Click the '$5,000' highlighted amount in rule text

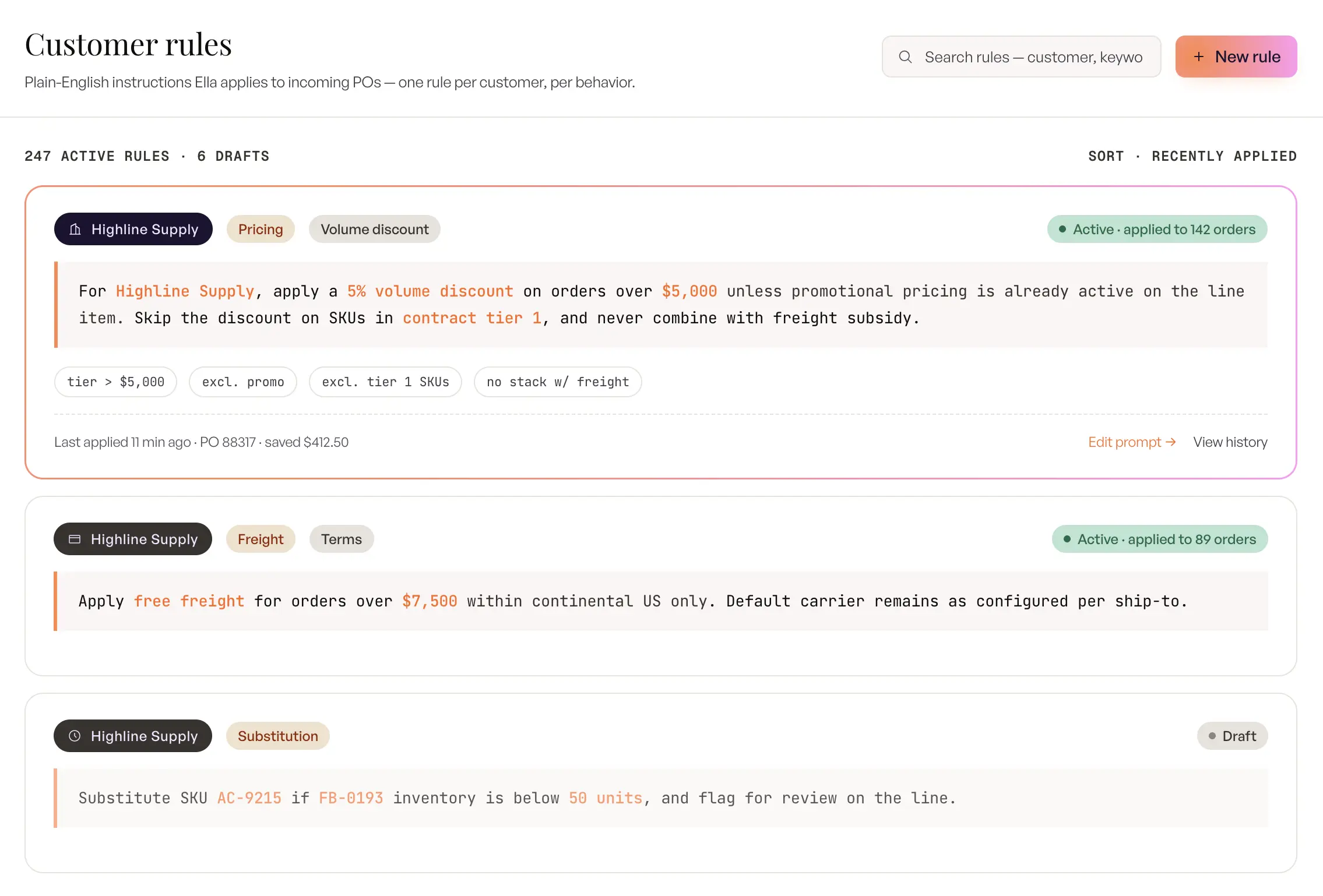coord(689,291)
